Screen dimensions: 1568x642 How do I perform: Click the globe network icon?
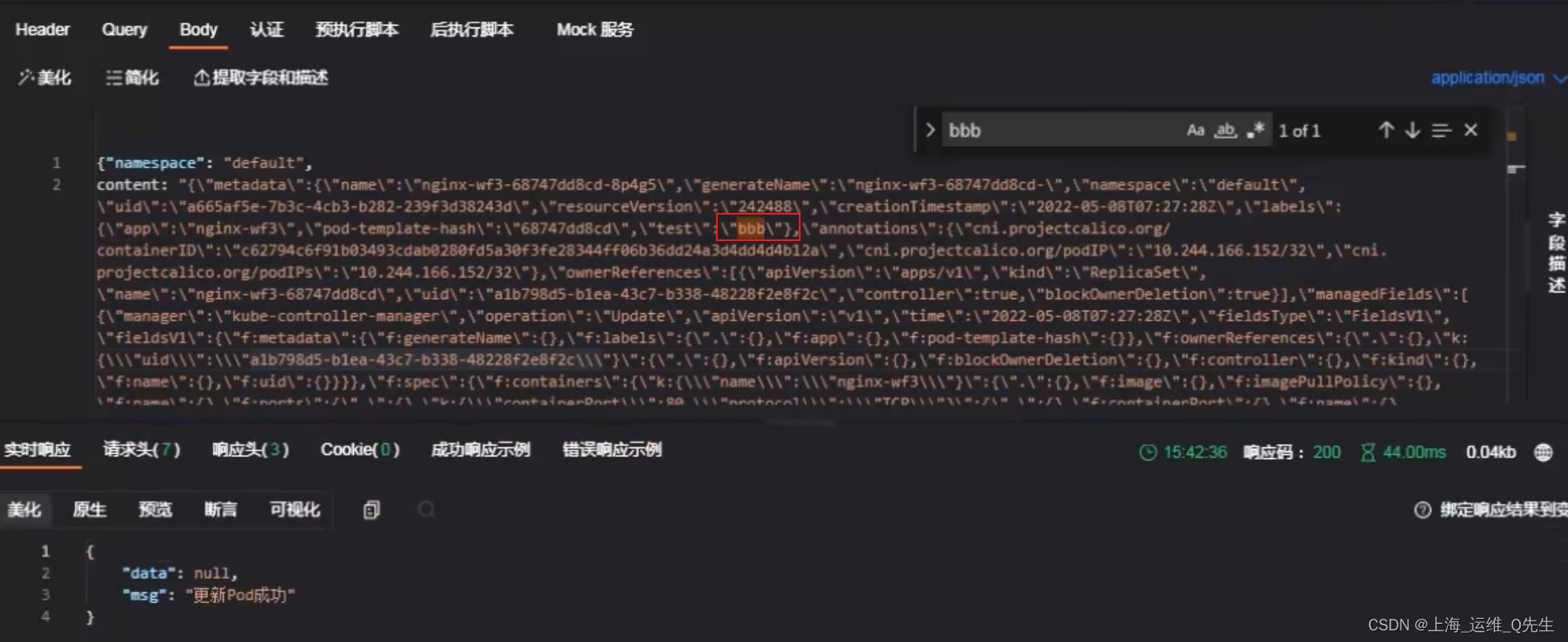click(x=1543, y=452)
